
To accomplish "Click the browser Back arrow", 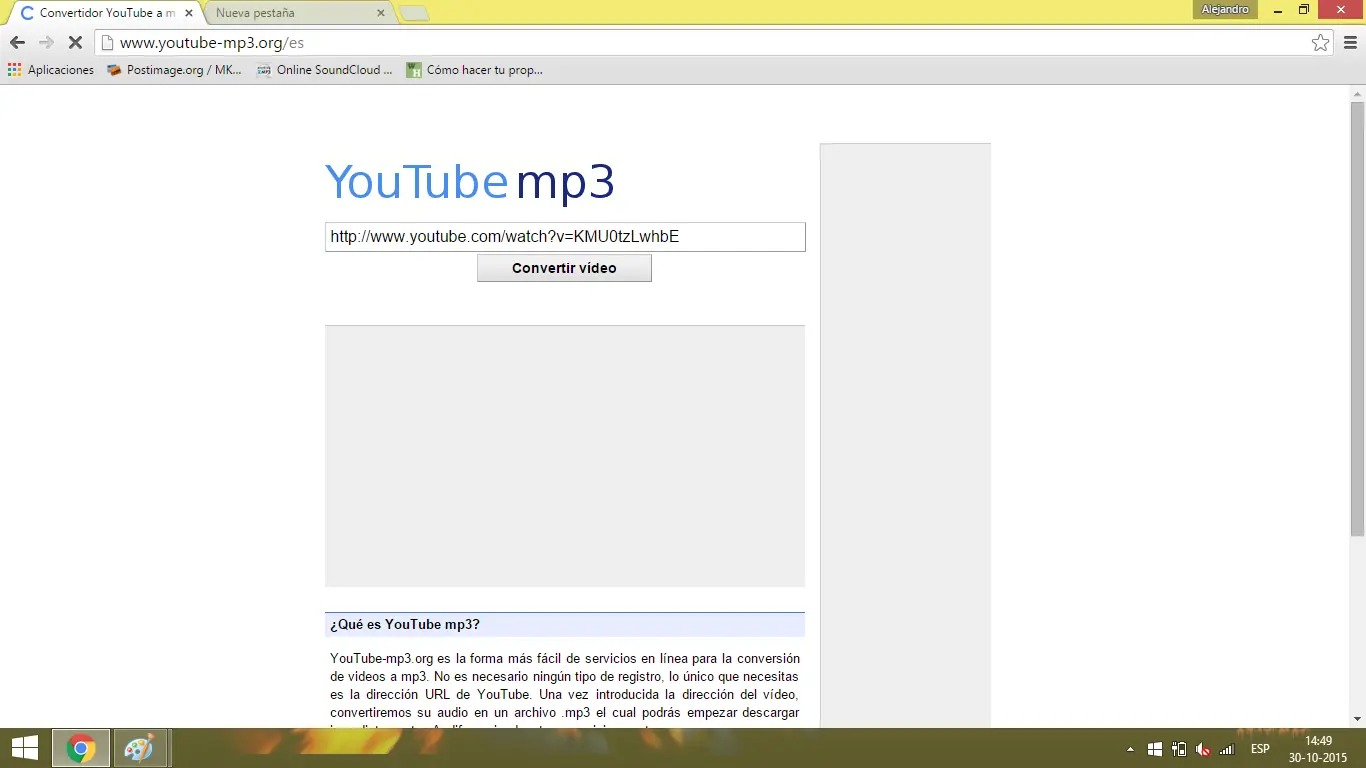I will click(17, 42).
